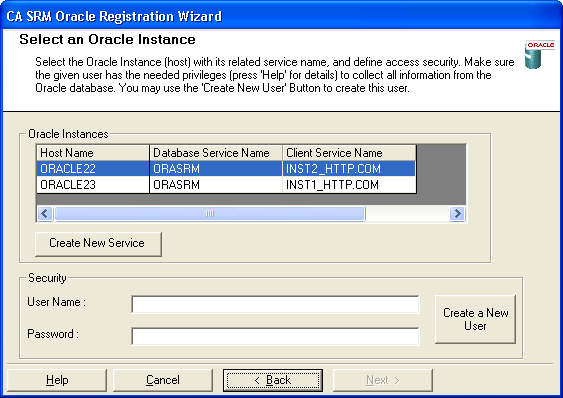Click the INST2_HTTP.COM cell
The image size is (563, 398).
click(x=349, y=168)
